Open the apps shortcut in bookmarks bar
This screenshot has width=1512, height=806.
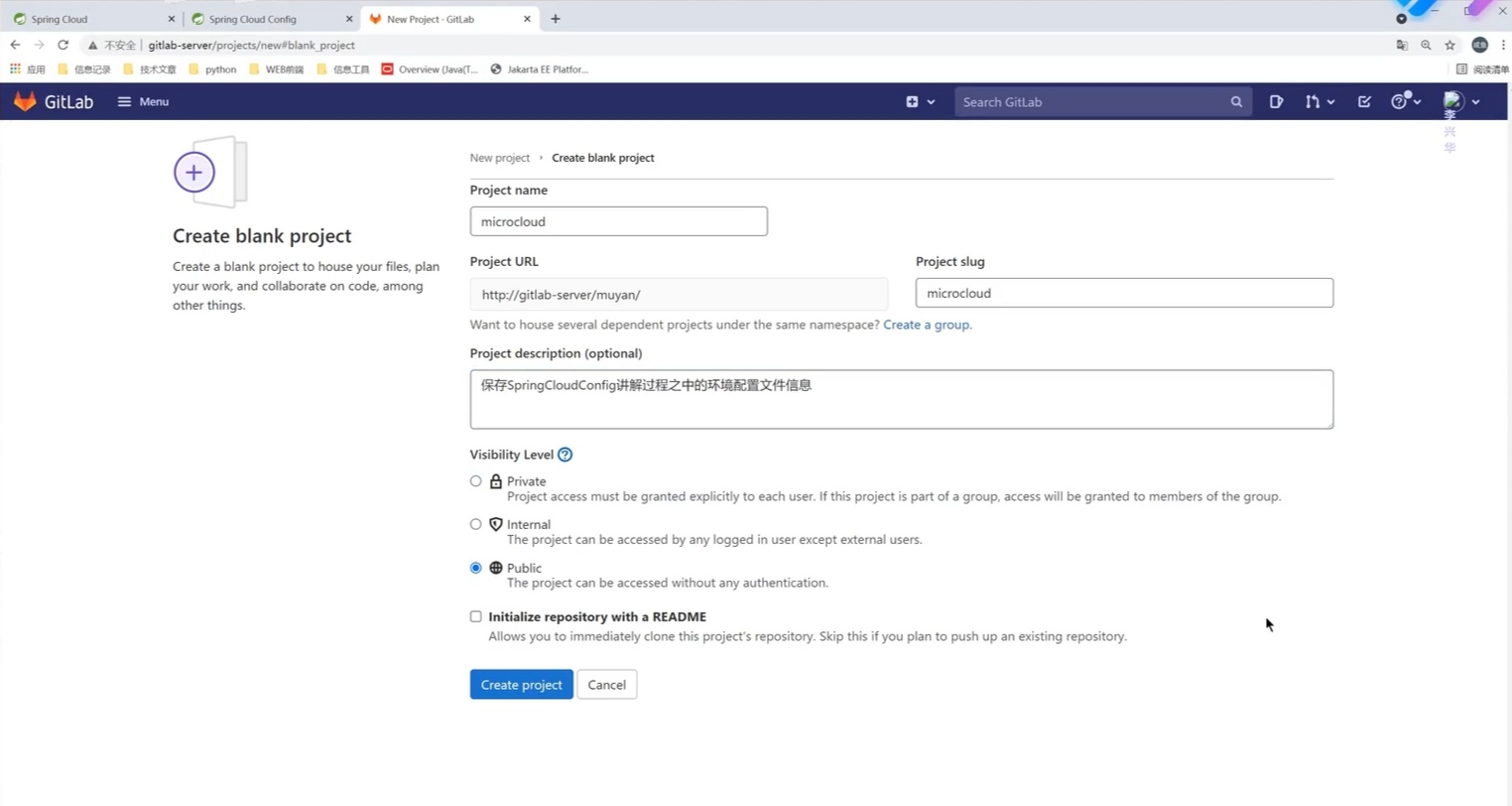pyautogui.click(x=28, y=69)
